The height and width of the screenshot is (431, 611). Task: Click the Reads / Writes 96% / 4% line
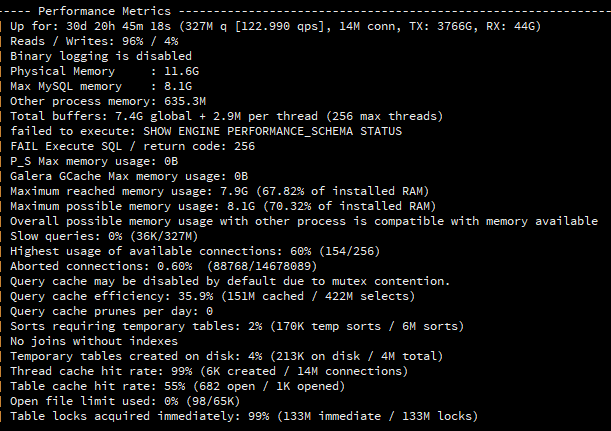click(x=94, y=41)
